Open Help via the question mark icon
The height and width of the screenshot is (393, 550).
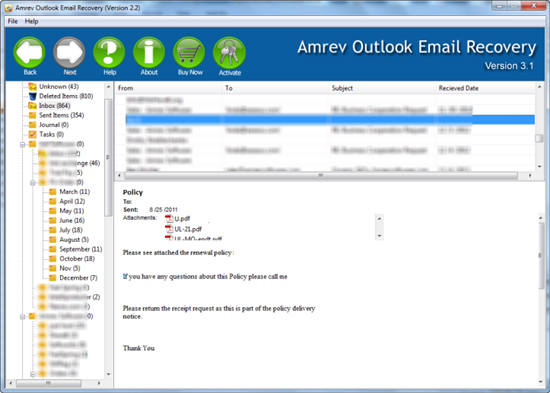pyautogui.click(x=109, y=53)
